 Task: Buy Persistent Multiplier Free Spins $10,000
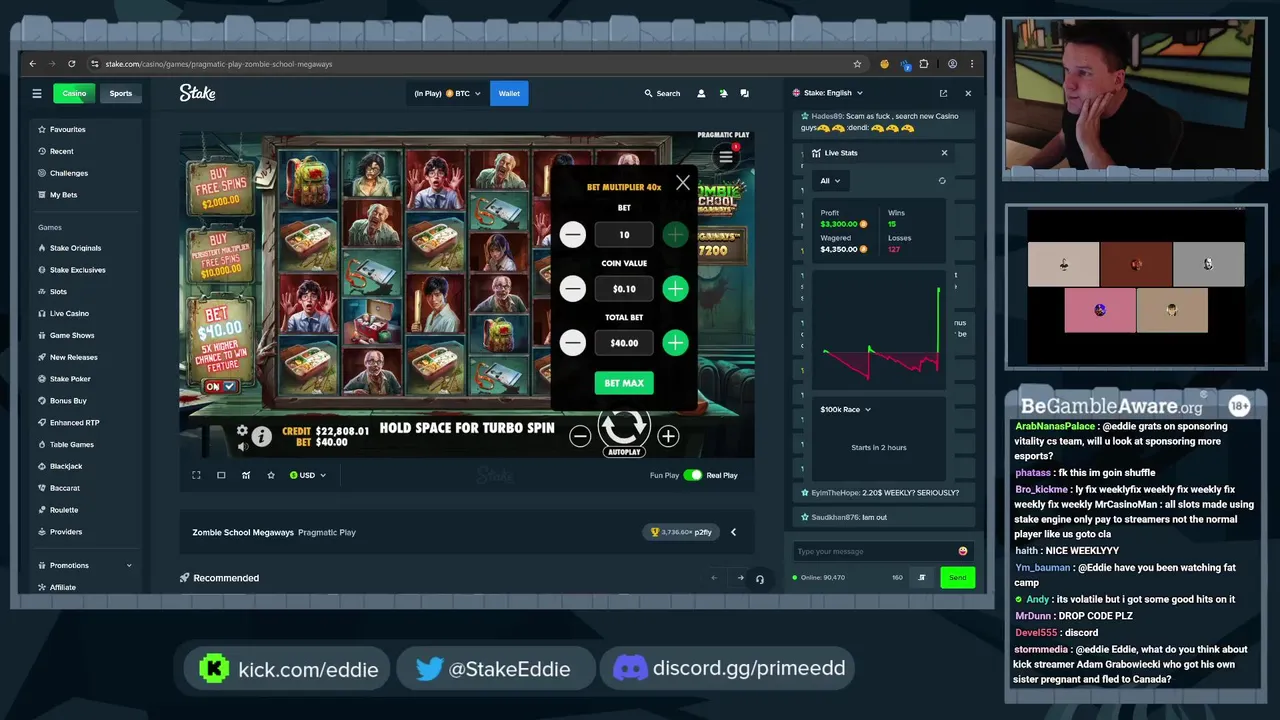219,257
